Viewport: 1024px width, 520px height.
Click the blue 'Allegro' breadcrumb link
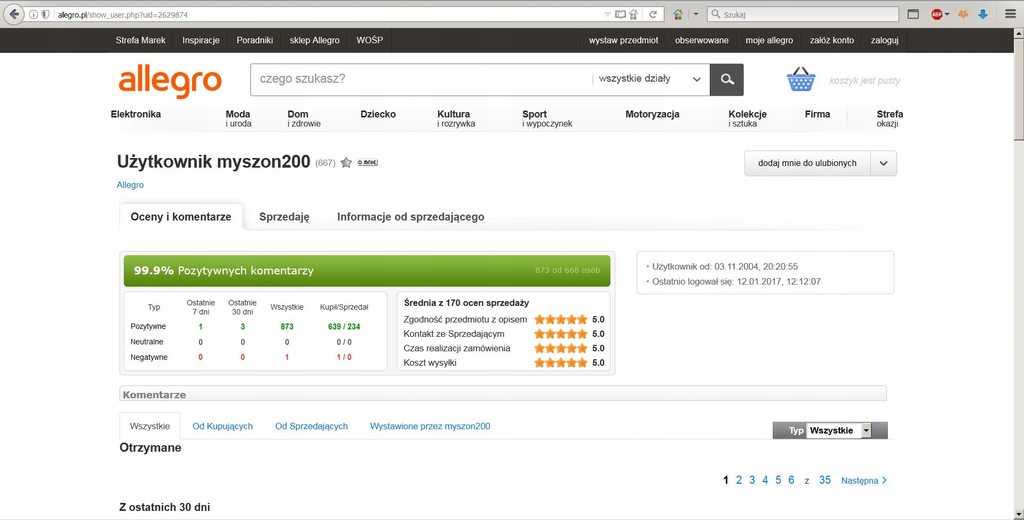[130, 185]
